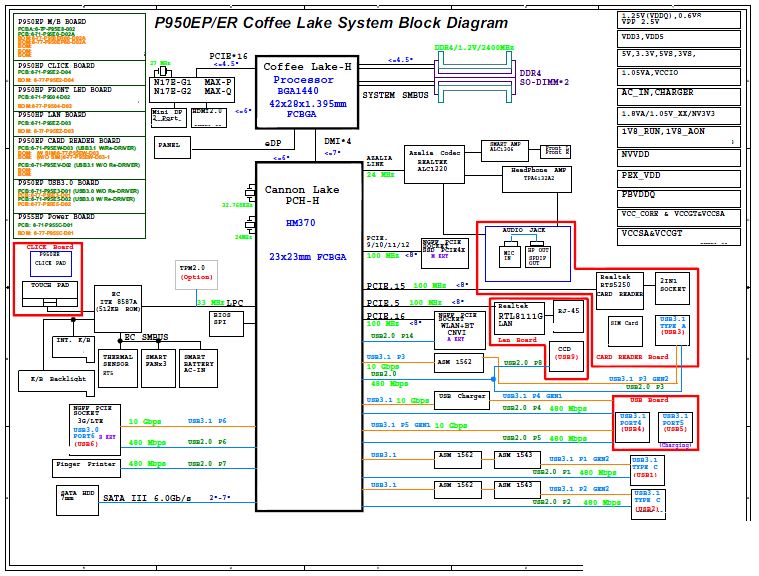
Task: Select the Realtek RTL8111G LAN block
Action: [x=519, y=318]
